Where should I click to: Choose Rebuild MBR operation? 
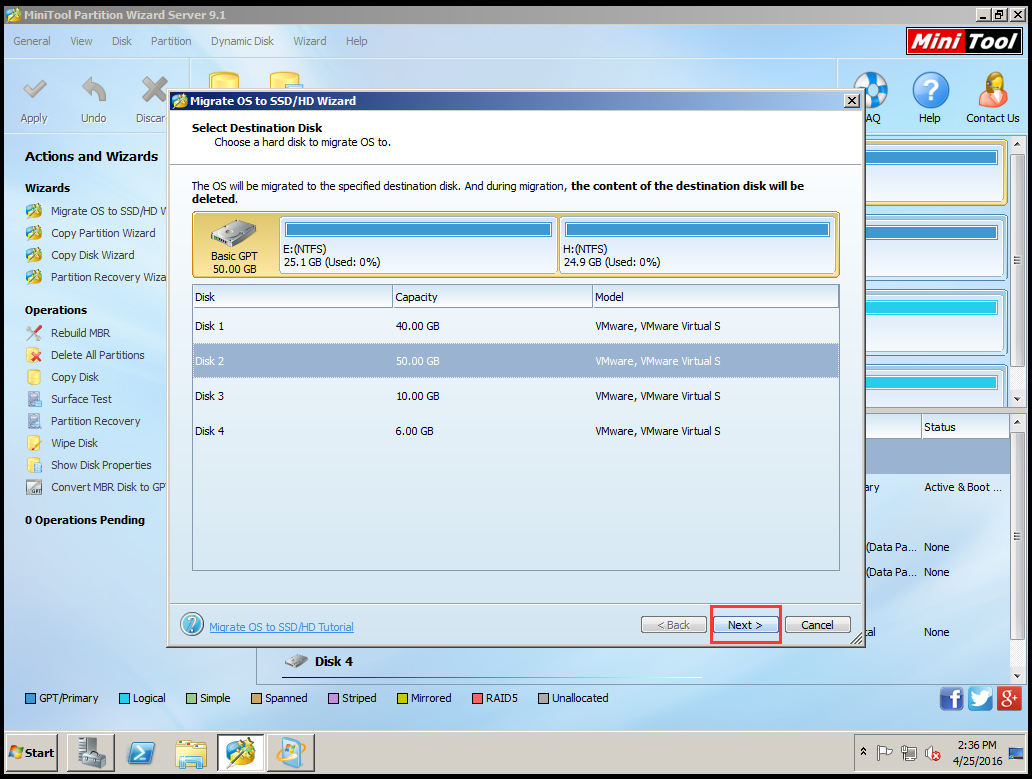(x=68, y=333)
